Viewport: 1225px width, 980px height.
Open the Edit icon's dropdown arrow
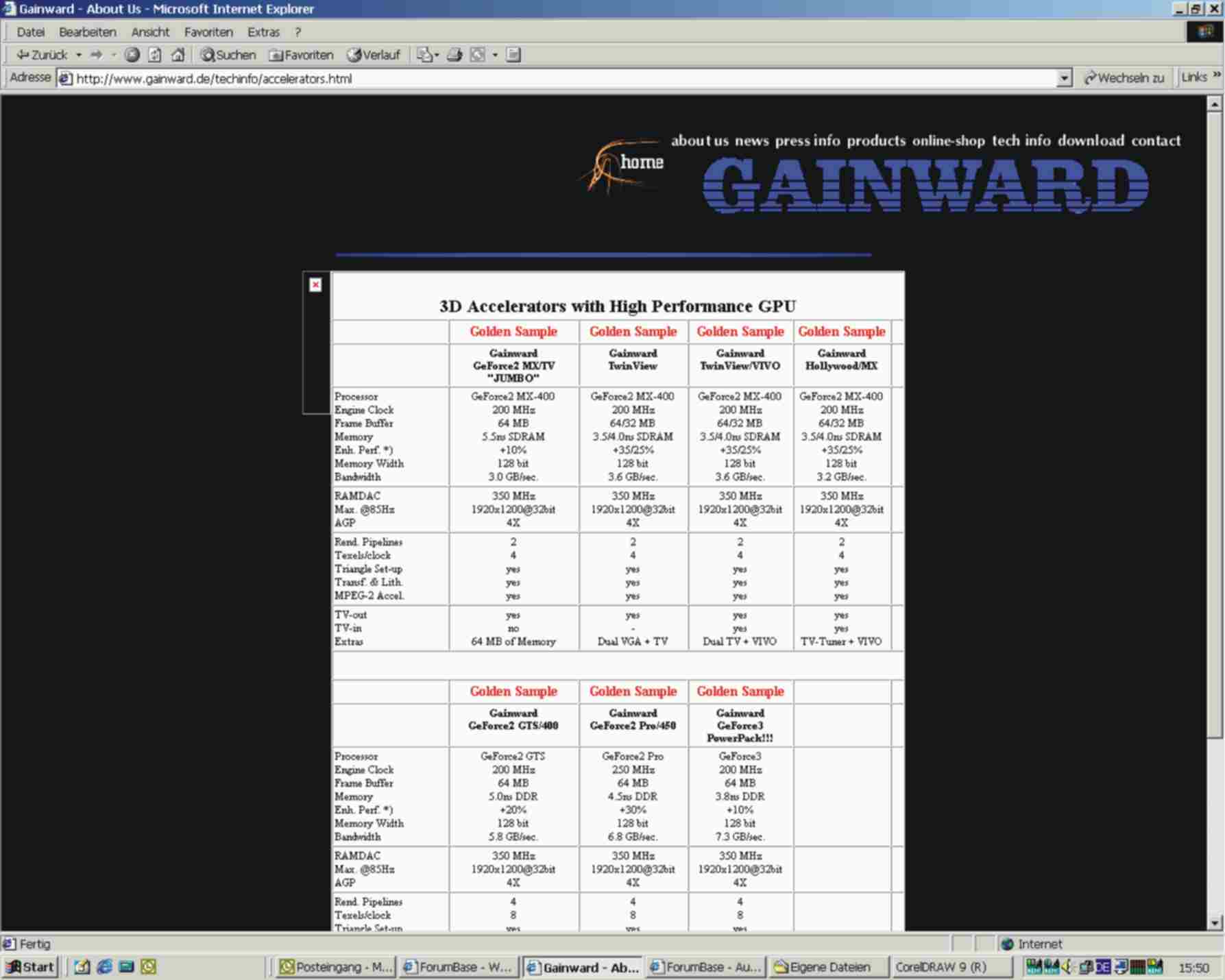click(x=495, y=55)
